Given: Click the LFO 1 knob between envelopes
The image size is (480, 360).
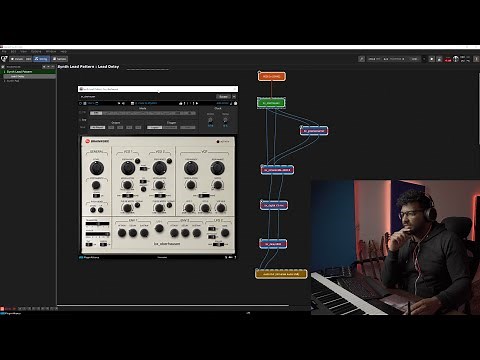Looking at the screenshot, I should [159, 228].
